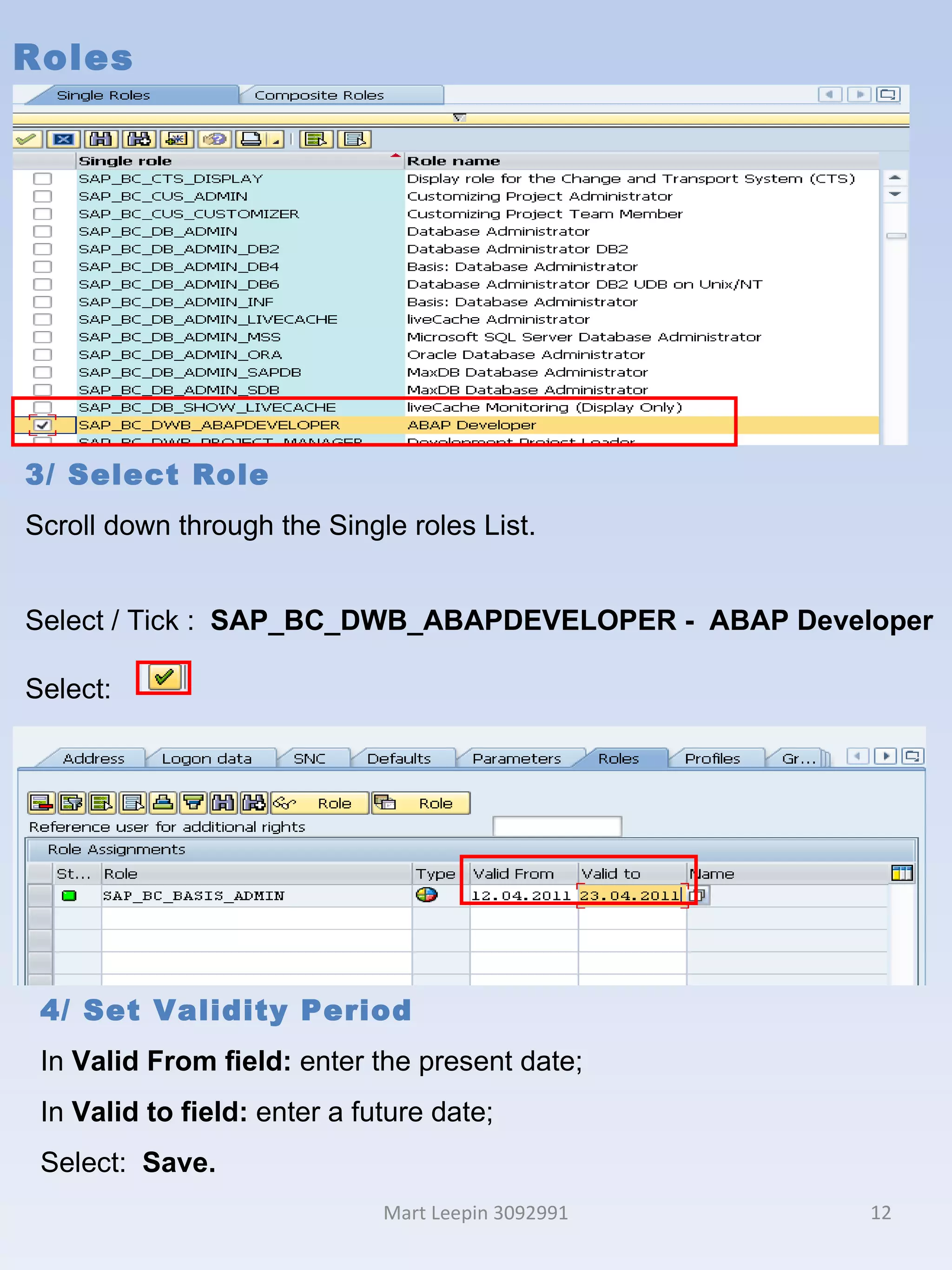Click the role list scrollbar handle
Screen dimensions: 952x1270
(x=896, y=235)
